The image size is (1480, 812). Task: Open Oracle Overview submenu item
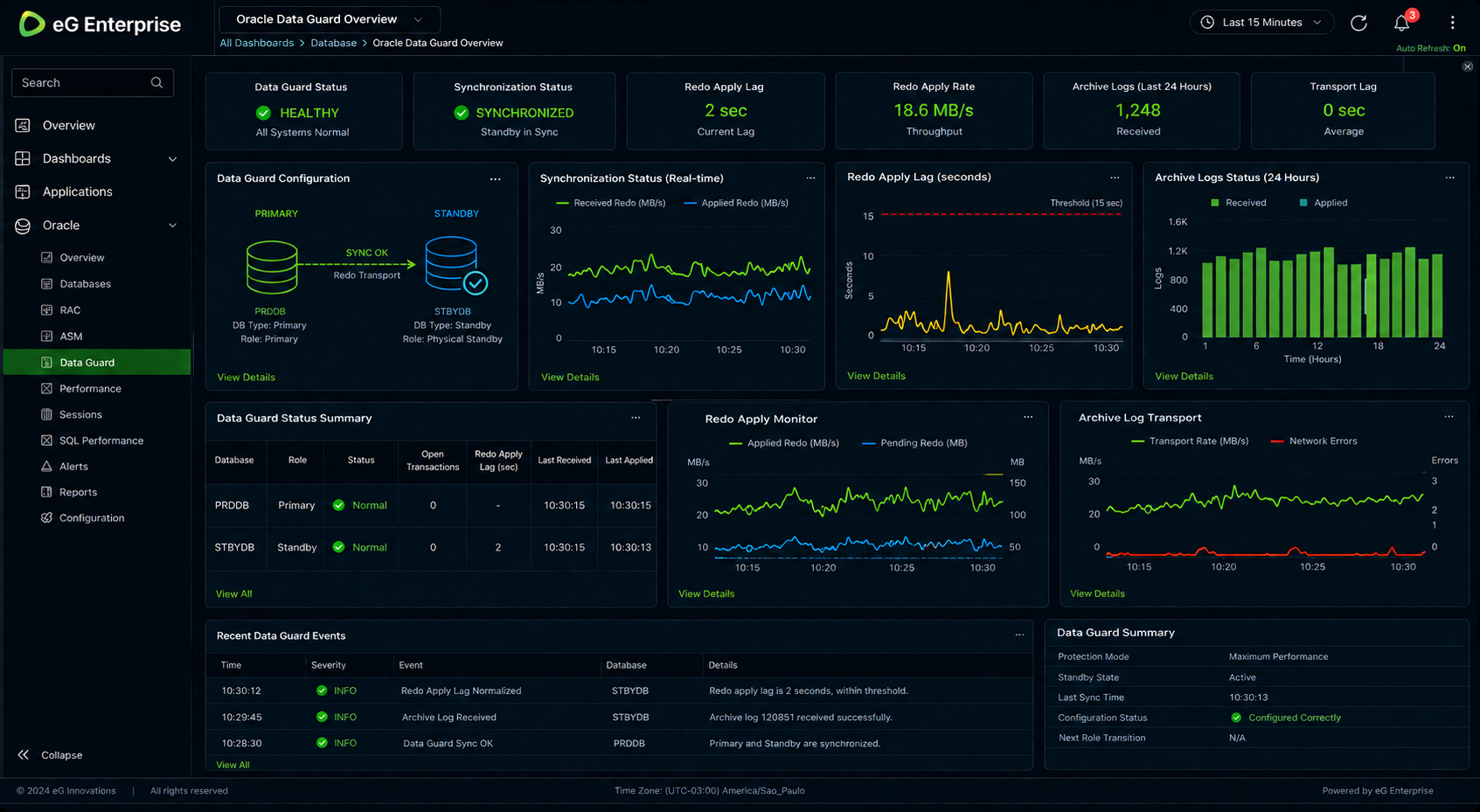click(x=81, y=258)
